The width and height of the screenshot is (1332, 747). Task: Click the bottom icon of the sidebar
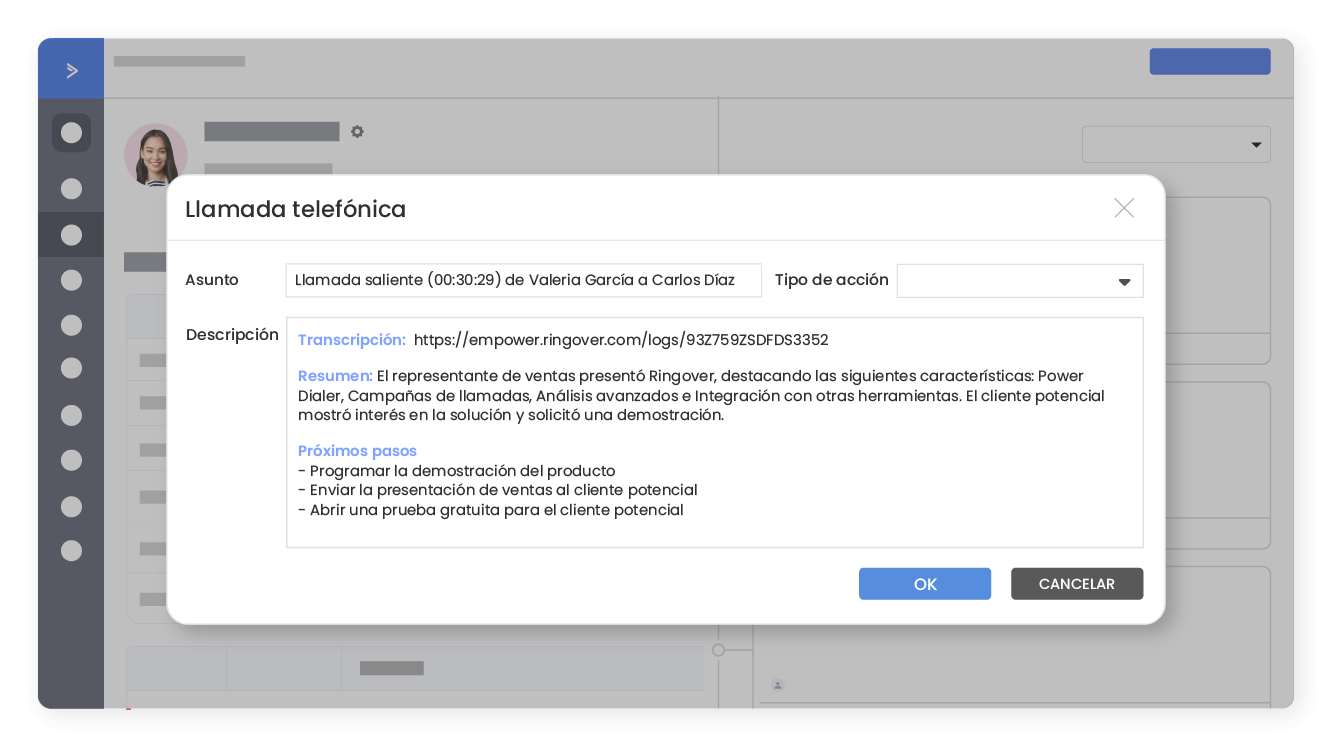(x=71, y=550)
